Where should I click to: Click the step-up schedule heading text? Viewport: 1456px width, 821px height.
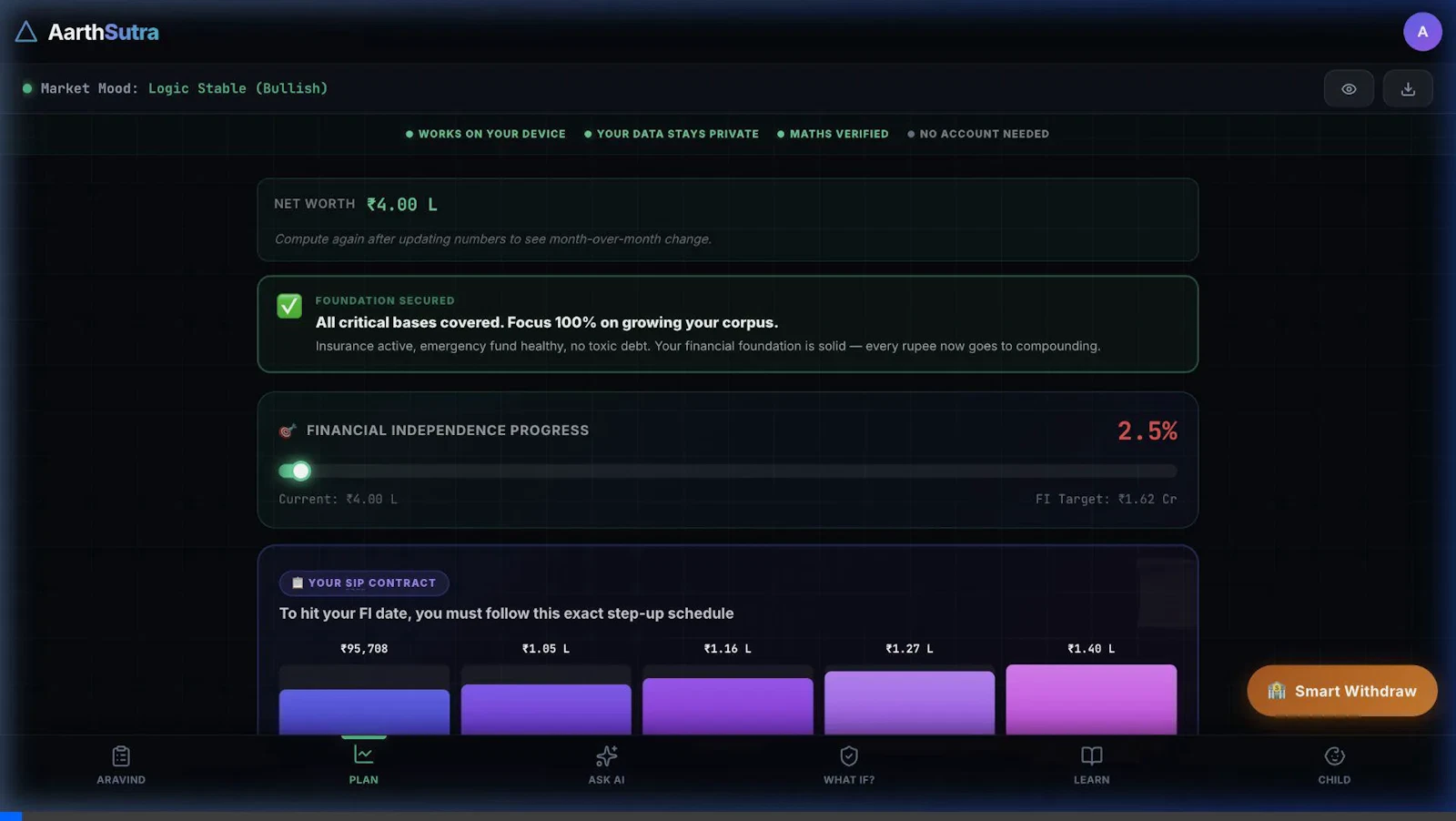click(x=506, y=613)
